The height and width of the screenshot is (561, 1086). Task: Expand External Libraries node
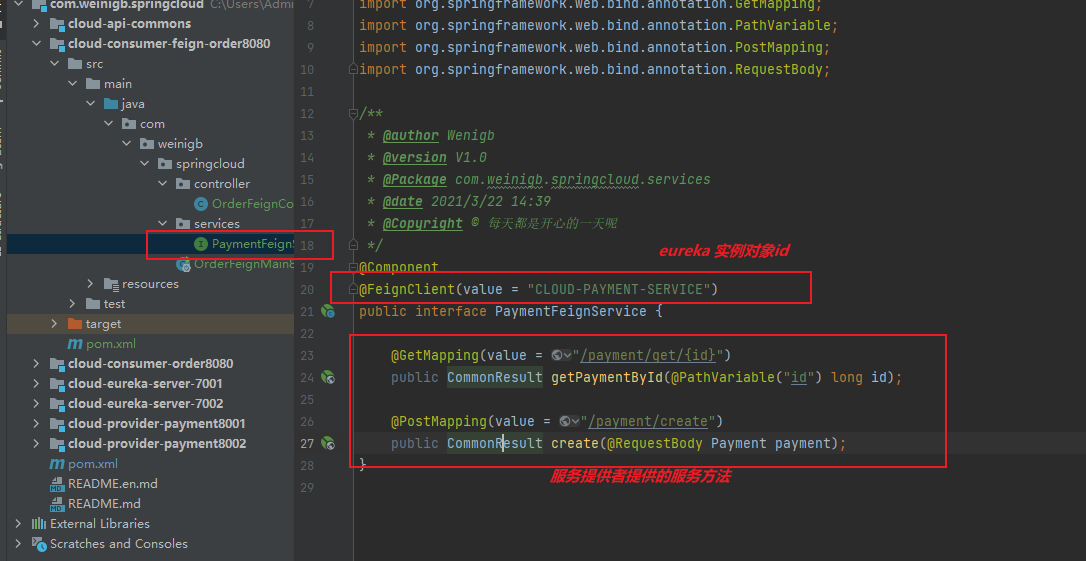(19, 524)
